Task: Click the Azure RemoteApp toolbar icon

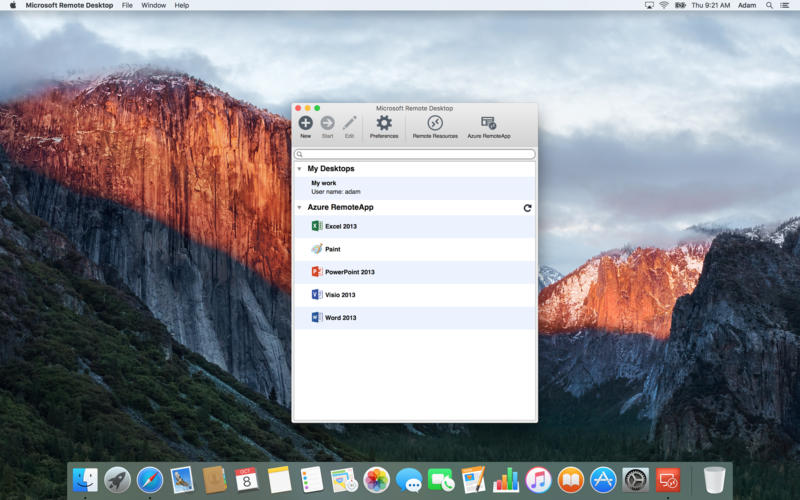Action: coord(488,123)
